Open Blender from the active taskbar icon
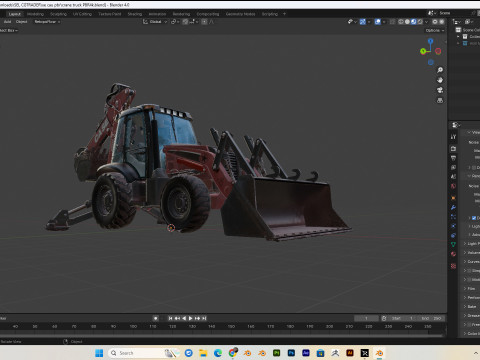Screen dimensions: 480x360 coord(379,353)
